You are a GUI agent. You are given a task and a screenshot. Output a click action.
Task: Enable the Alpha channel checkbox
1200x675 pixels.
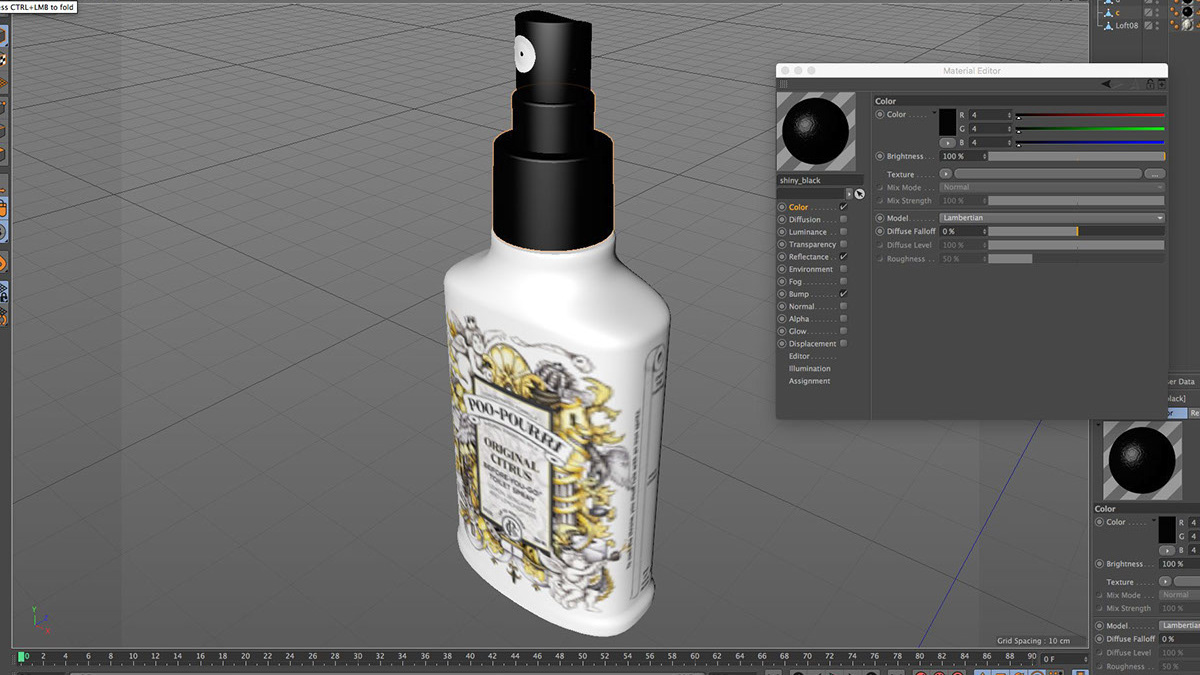(843, 319)
